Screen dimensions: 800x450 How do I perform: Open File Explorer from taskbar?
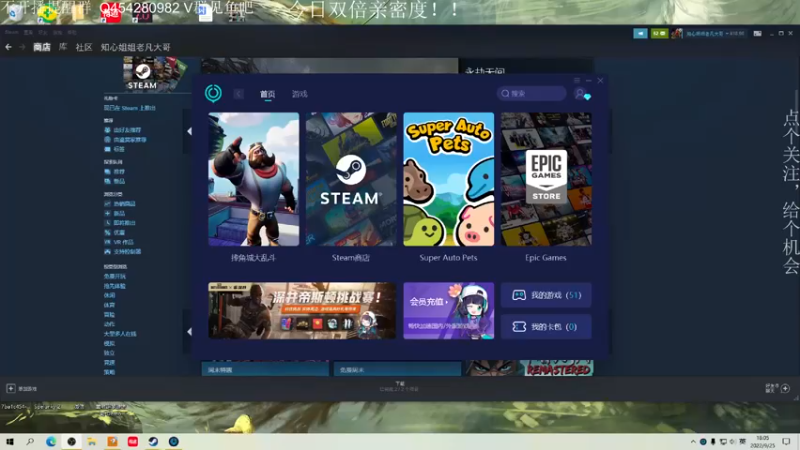[92, 442]
